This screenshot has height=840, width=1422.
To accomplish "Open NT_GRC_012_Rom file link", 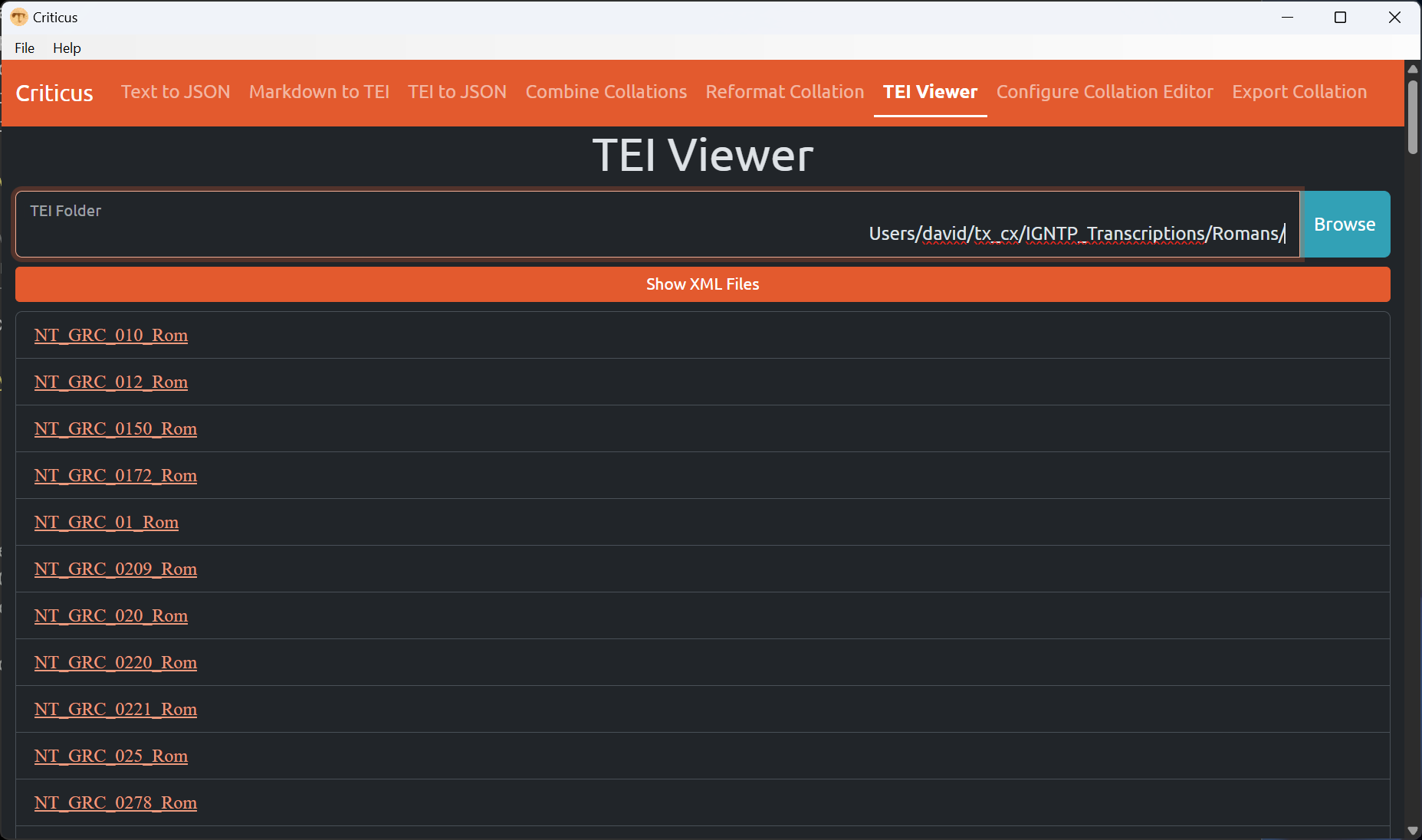I will 111,382.
